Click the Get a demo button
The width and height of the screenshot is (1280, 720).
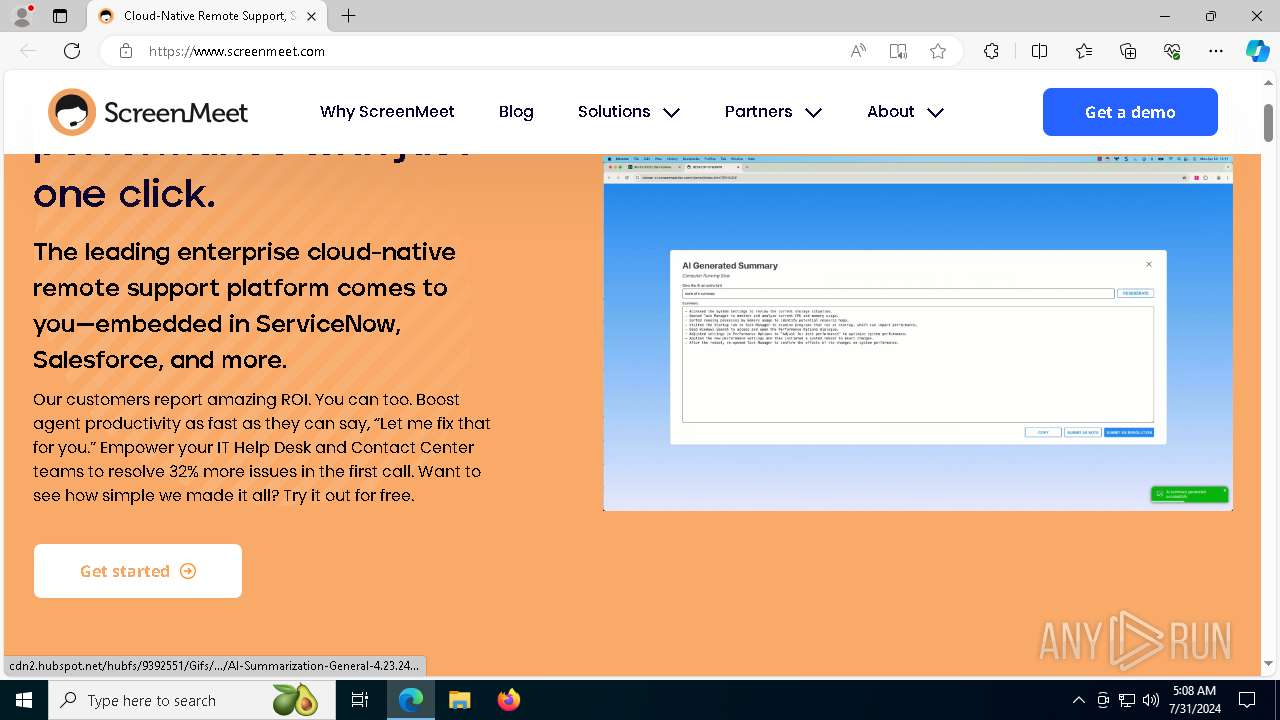1130,112
